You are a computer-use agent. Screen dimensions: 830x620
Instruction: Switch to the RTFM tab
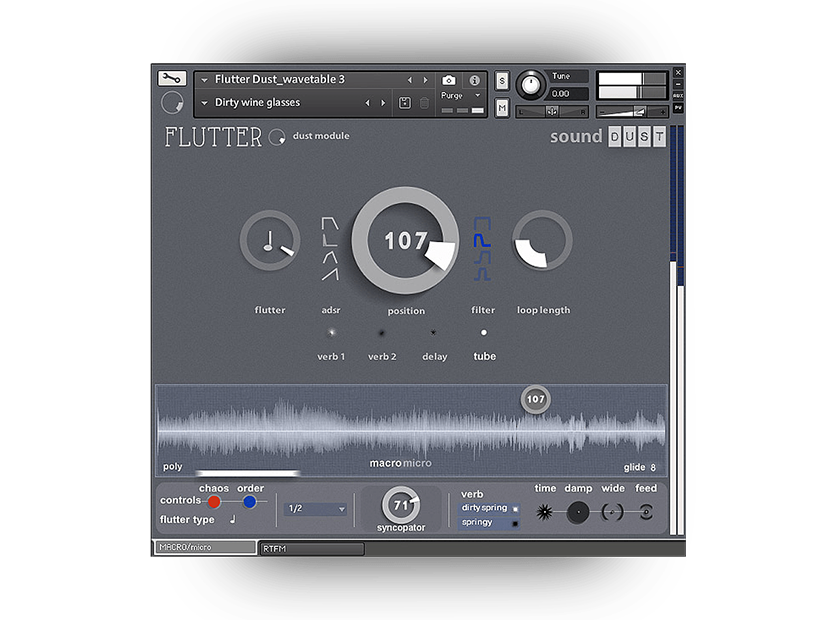(x=312, y=549)
